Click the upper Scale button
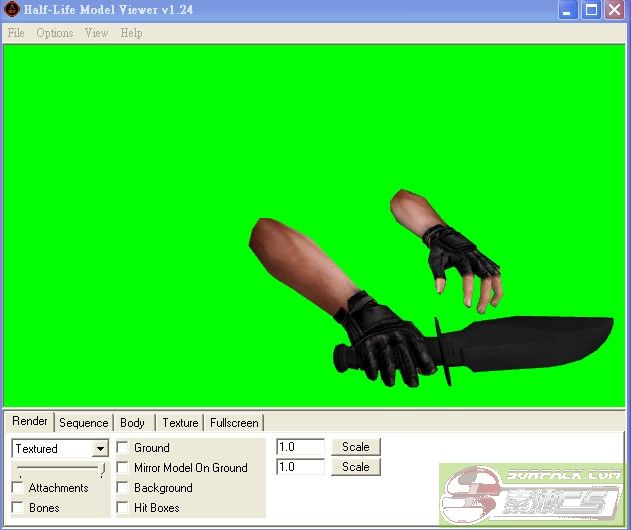The width and height of the screenshot is (631, 530). pyautogui.click(x=356, y=447)
